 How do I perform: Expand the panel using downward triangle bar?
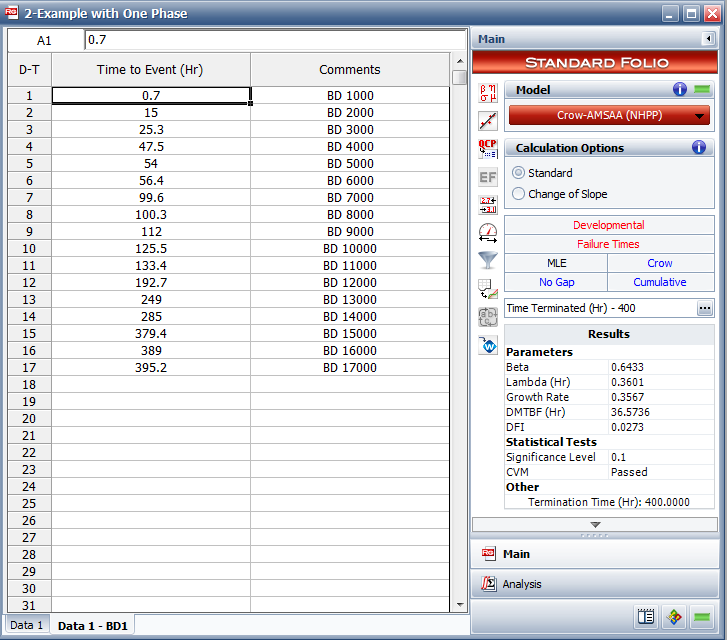click(x=595, y=525)
